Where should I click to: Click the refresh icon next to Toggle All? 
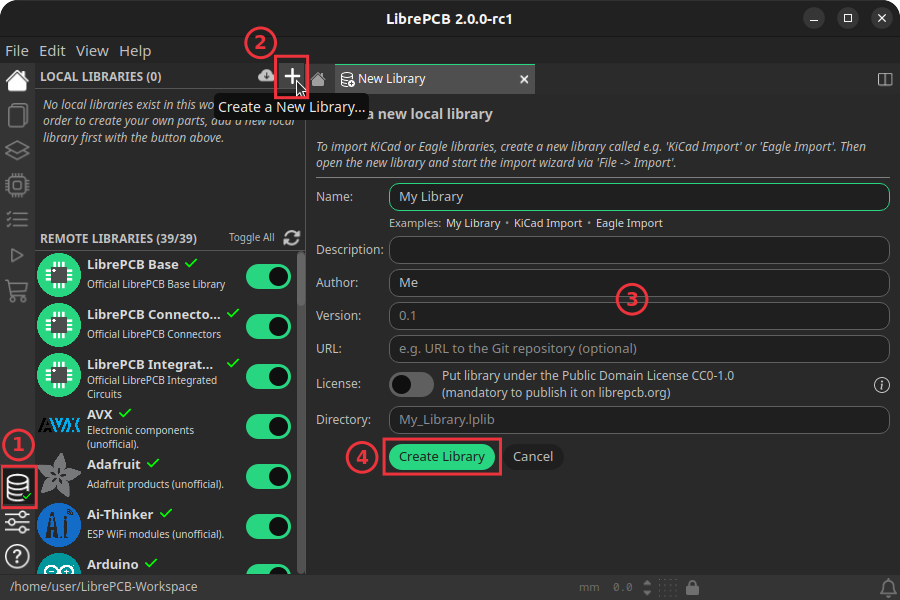coord(291,238)
